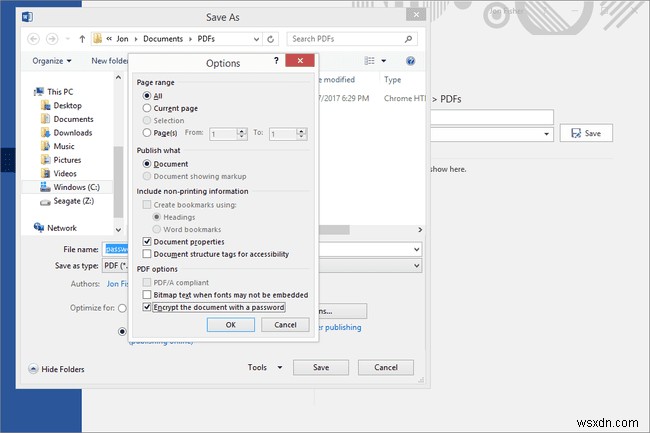Click OK in Options dialog
Screen dimensions: 650x433
point(231,325)
